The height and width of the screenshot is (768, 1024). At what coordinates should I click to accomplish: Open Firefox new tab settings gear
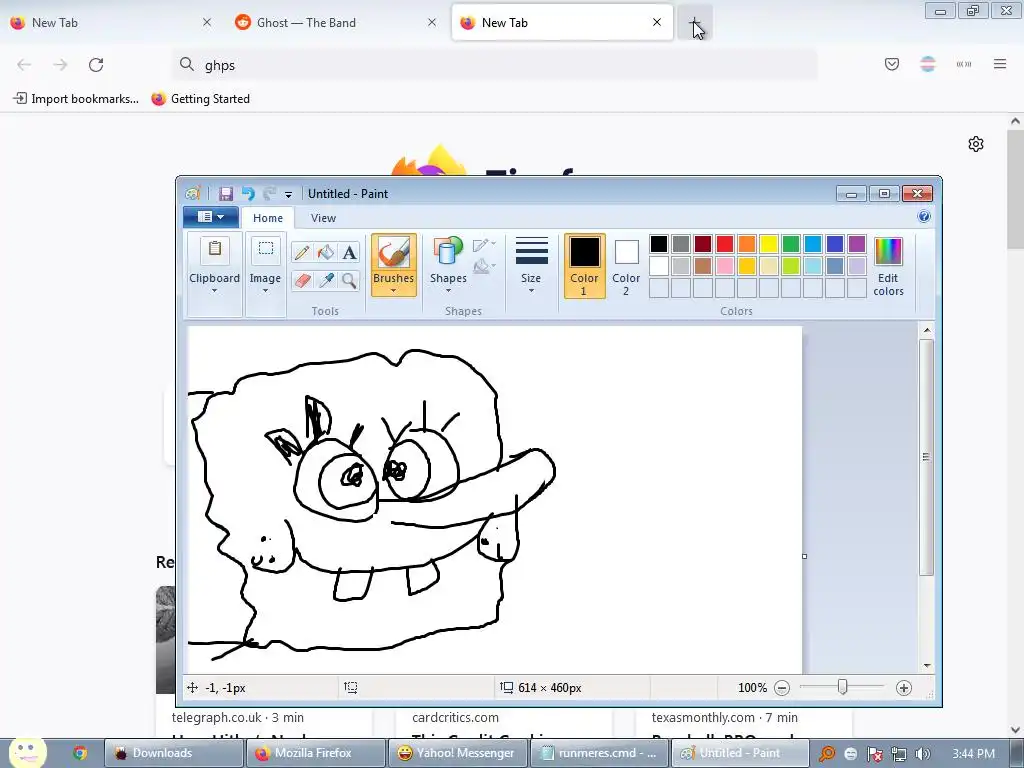point(976,144)
